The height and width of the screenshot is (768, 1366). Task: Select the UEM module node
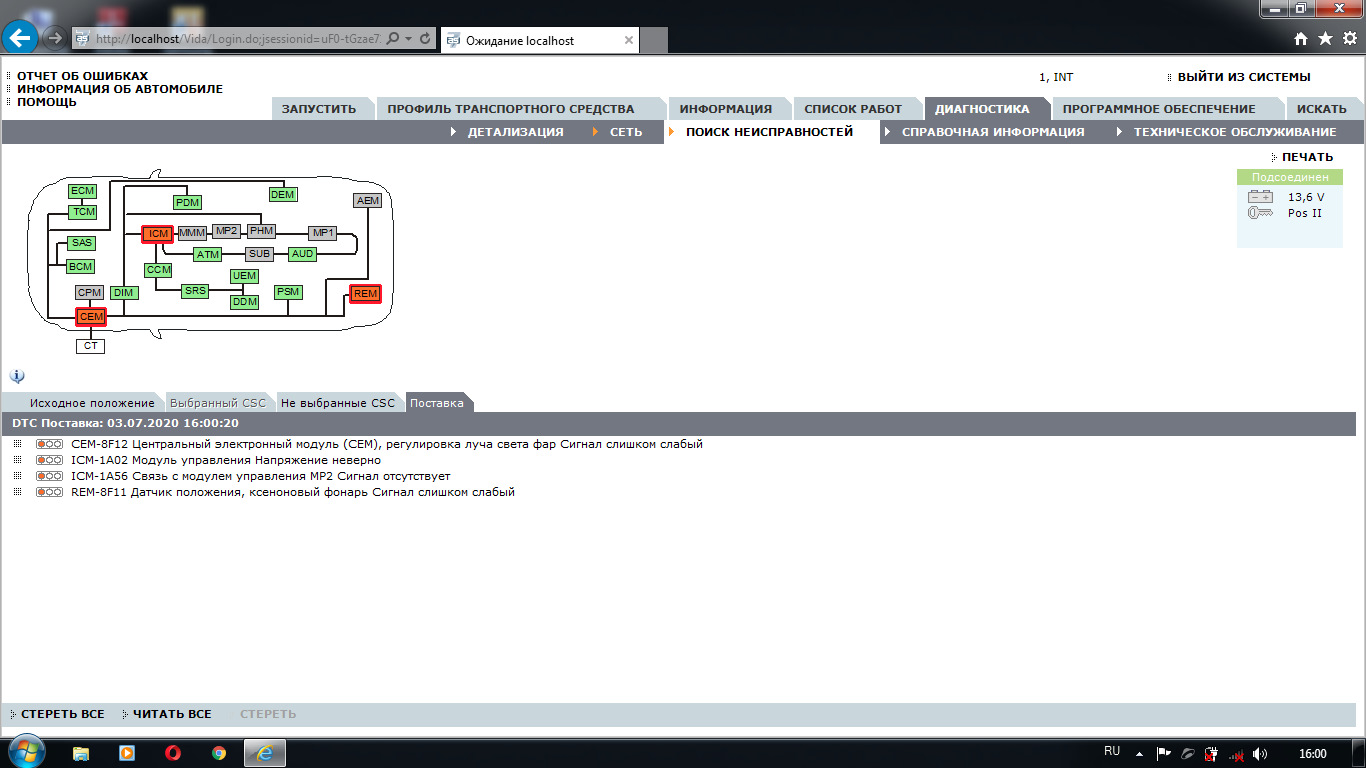(244, 276)
